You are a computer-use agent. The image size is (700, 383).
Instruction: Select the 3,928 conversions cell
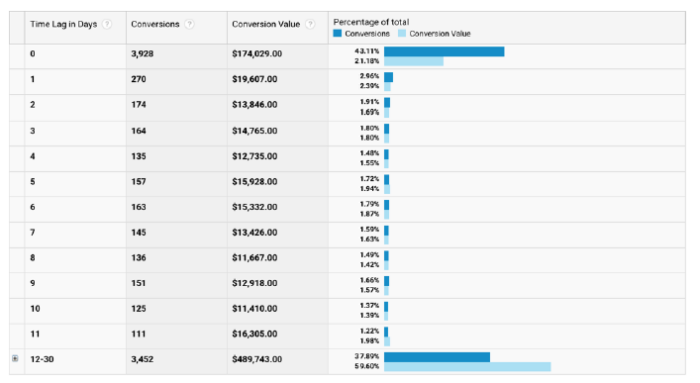pos(142,54)
